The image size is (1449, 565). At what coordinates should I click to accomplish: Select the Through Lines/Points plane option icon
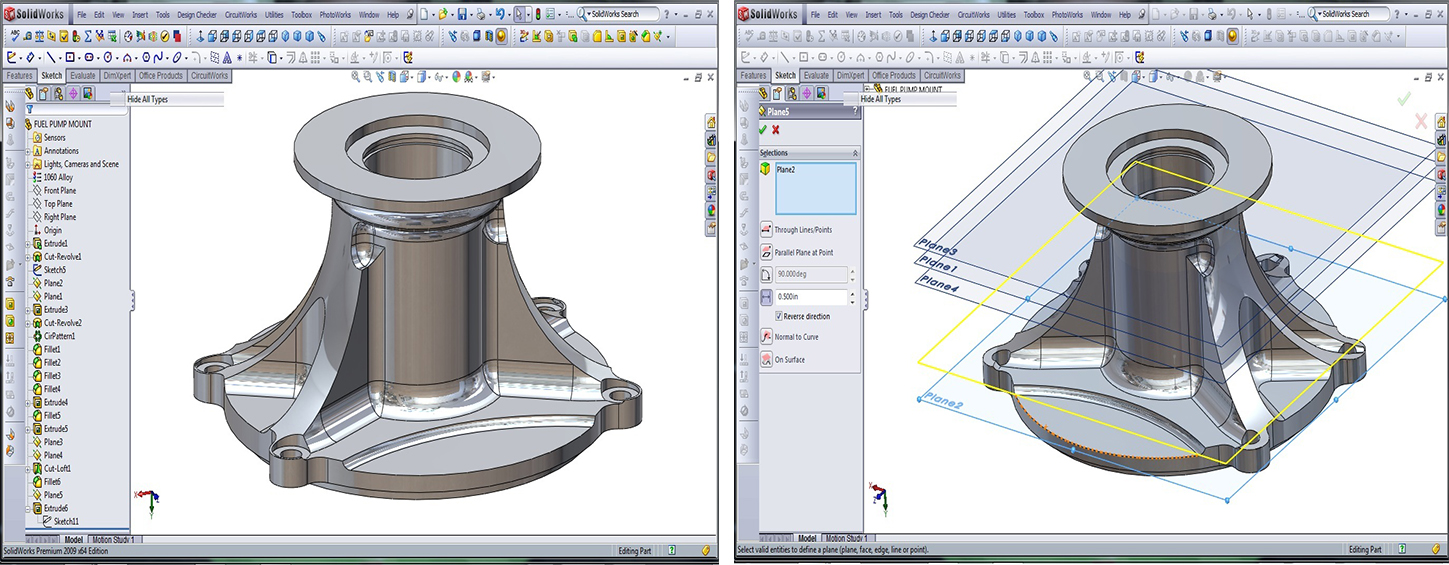(766, 230)
